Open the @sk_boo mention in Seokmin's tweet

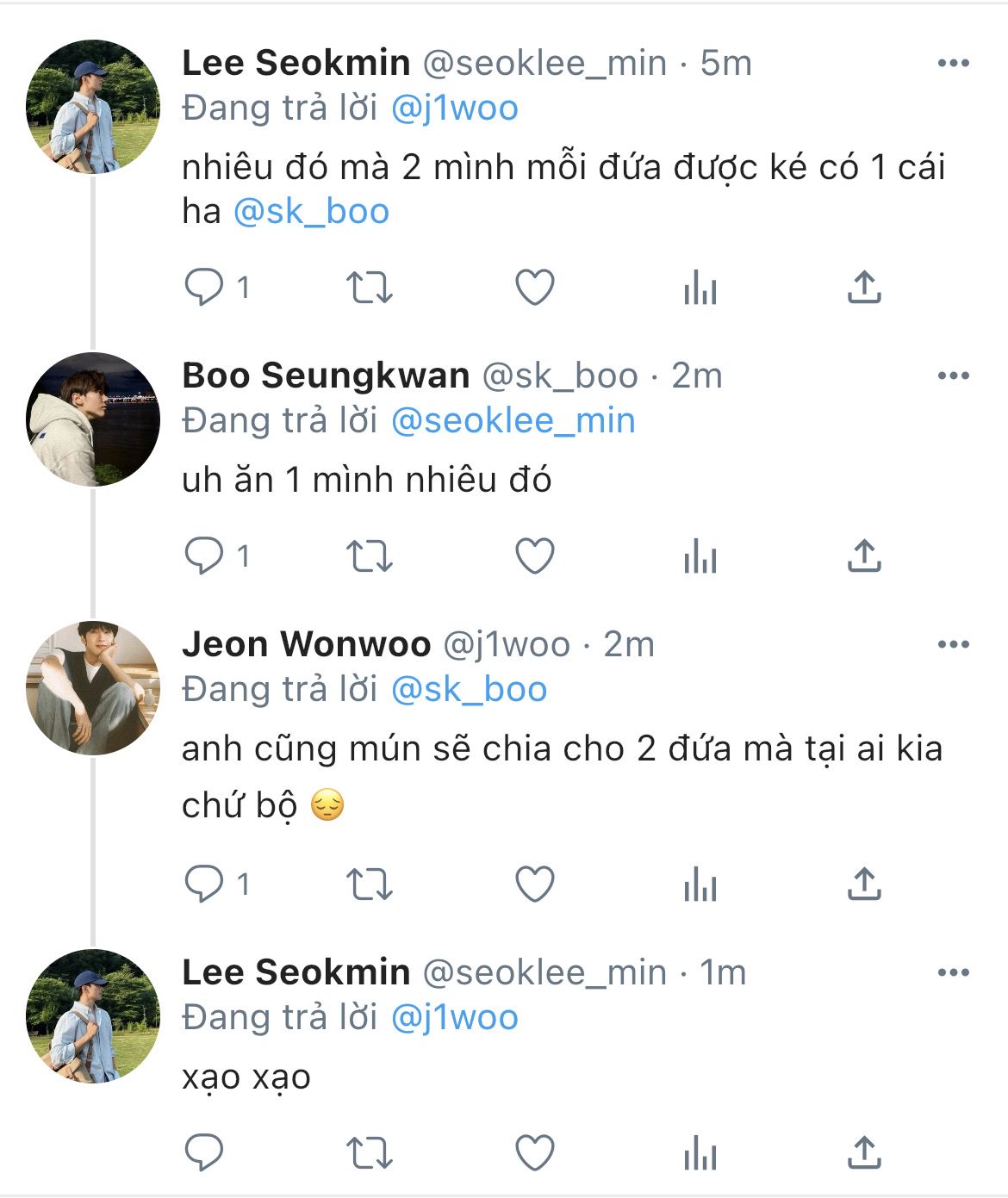click(311, 212)
